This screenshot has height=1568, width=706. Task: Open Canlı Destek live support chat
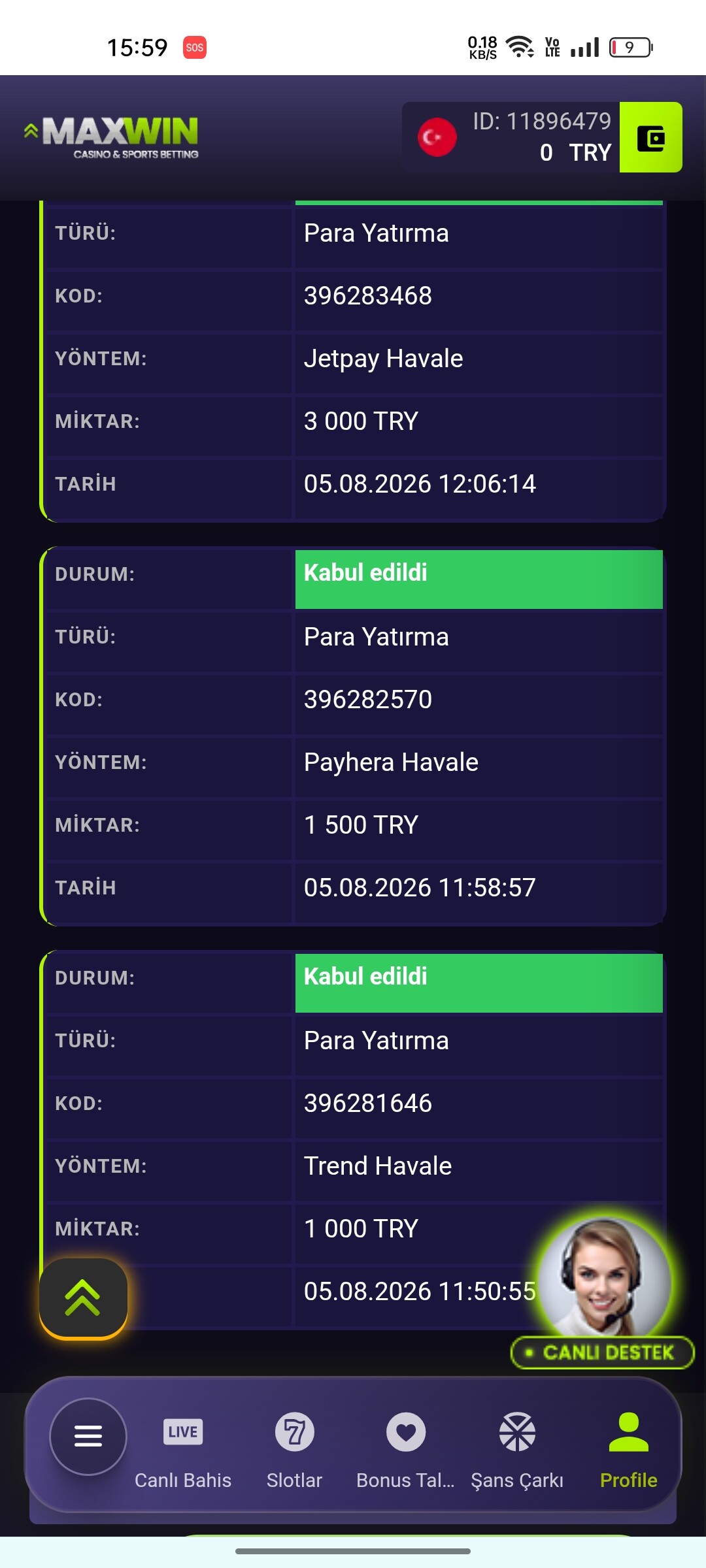click(602, 1352)
